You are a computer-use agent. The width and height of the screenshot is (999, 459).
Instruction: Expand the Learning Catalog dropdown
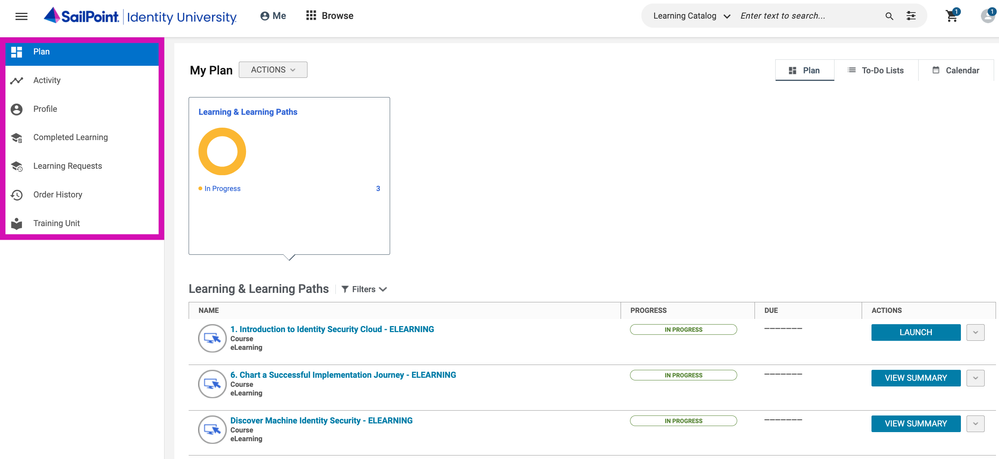click(x=691, y=16)
